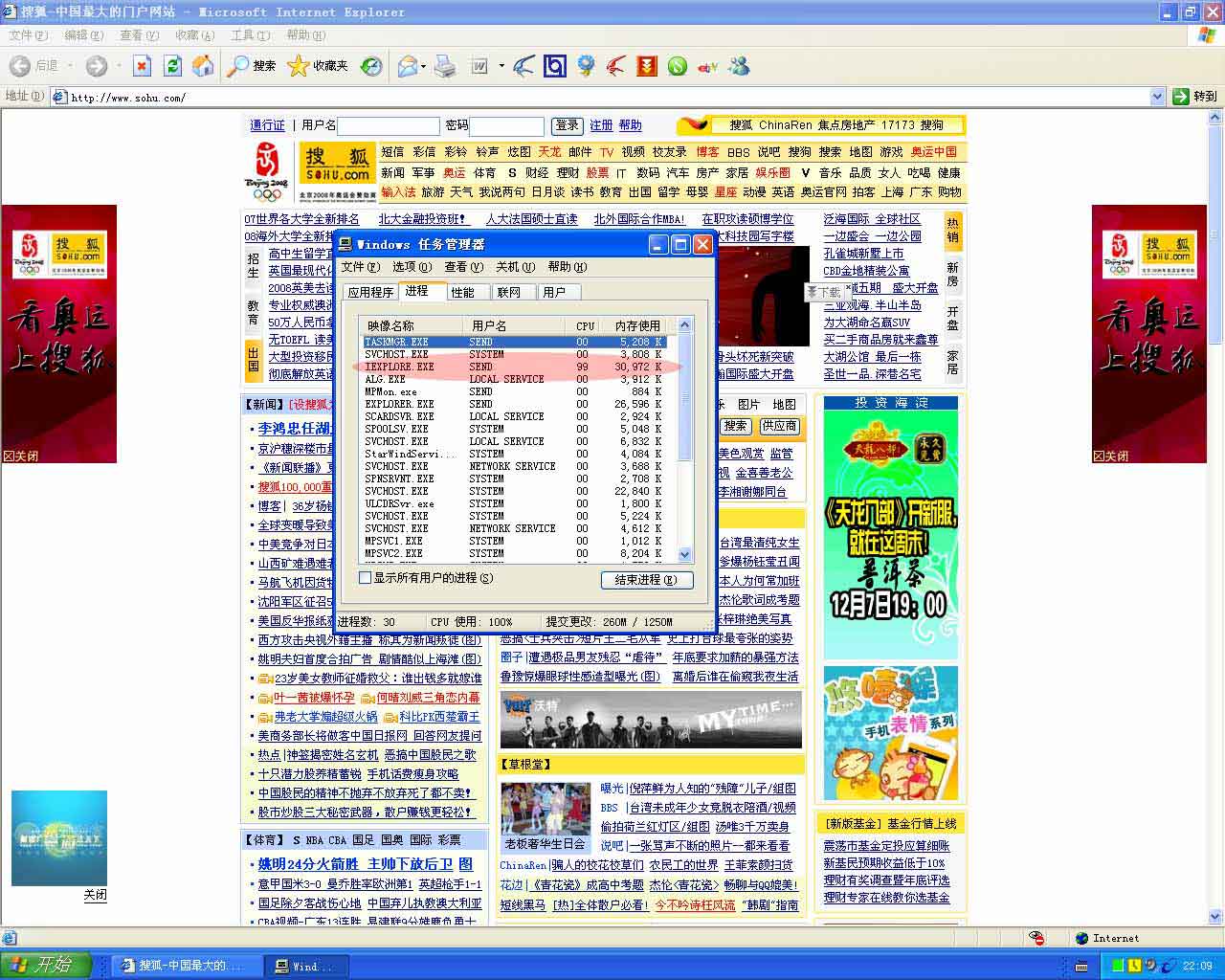The image size is (1225, 980).
Task: Open the History clock icon
Action: [371, 66]
